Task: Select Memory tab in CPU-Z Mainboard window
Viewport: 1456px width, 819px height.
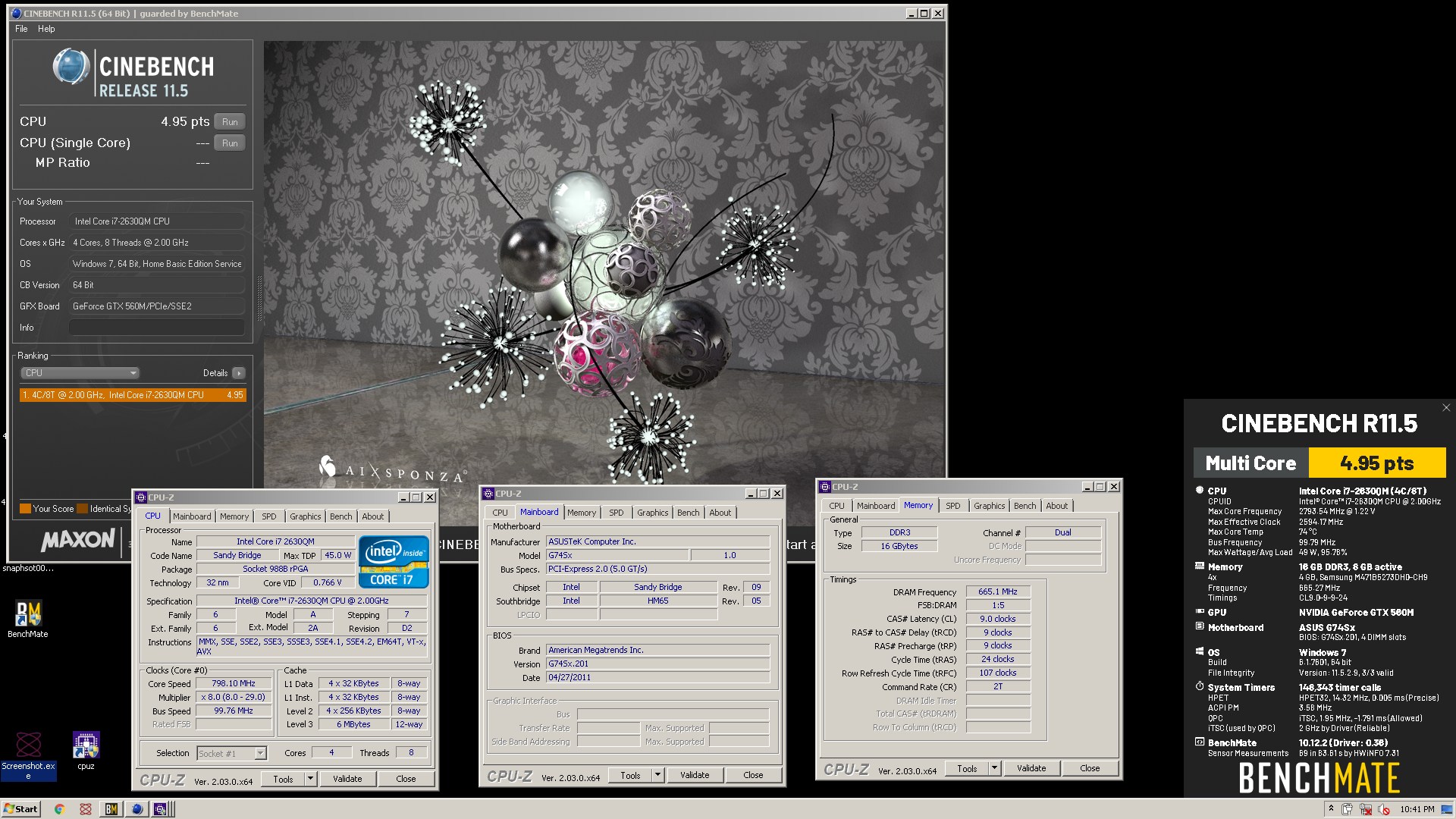Action: (582, 513)
